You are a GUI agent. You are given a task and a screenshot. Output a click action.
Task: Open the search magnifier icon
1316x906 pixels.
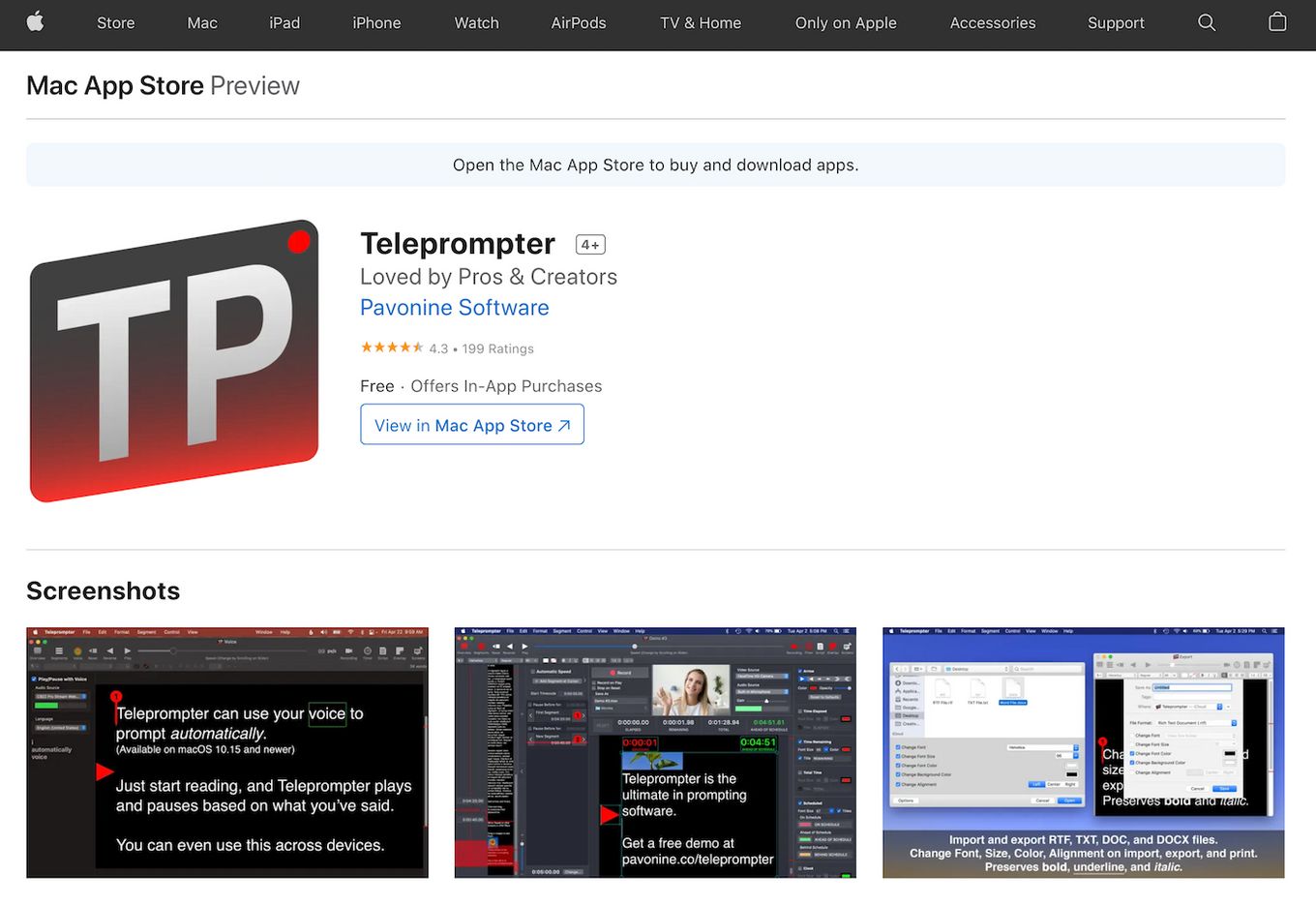pyautogui.click(x=1206, y=22)
